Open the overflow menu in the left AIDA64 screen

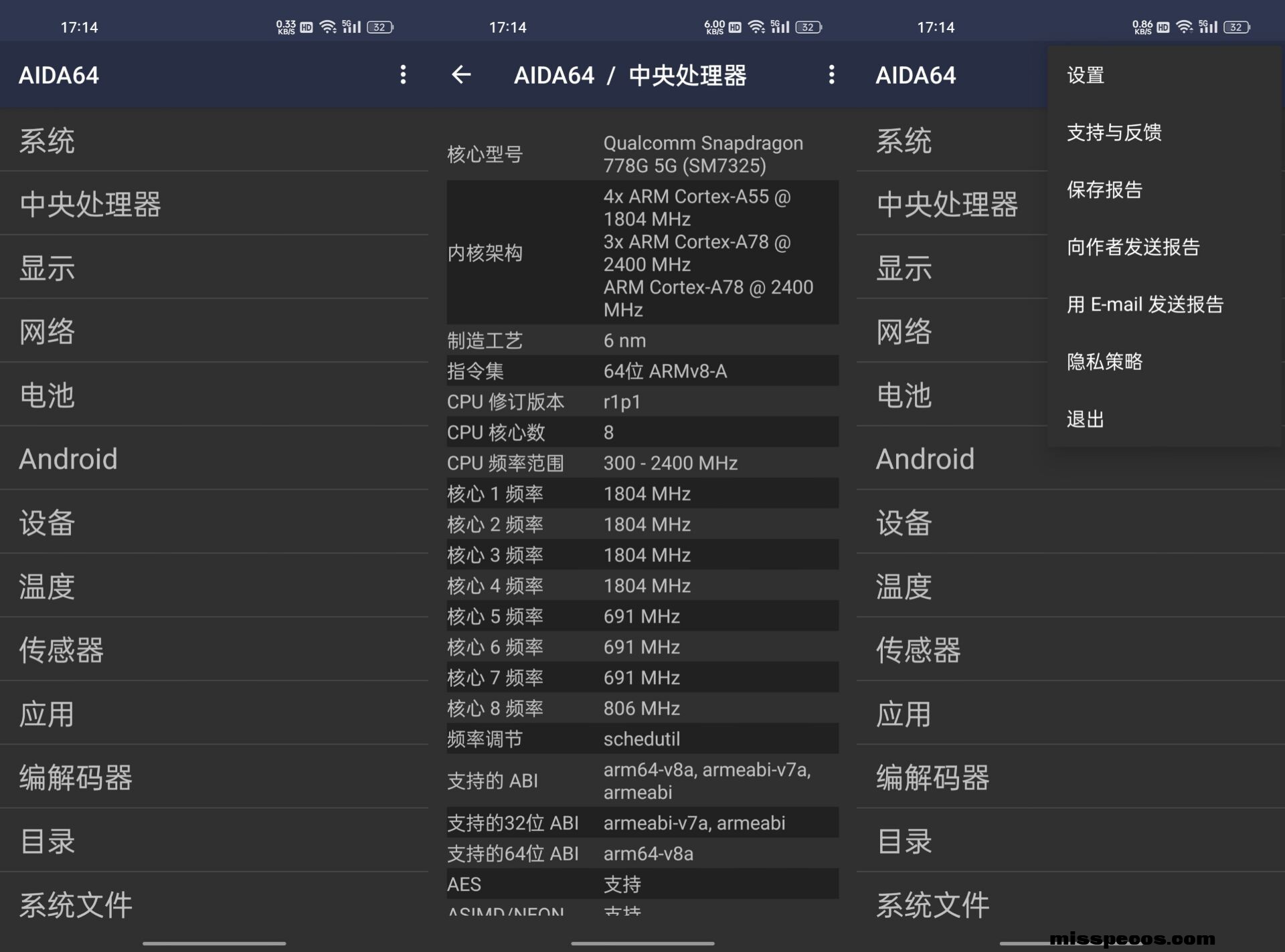point(403,74)
